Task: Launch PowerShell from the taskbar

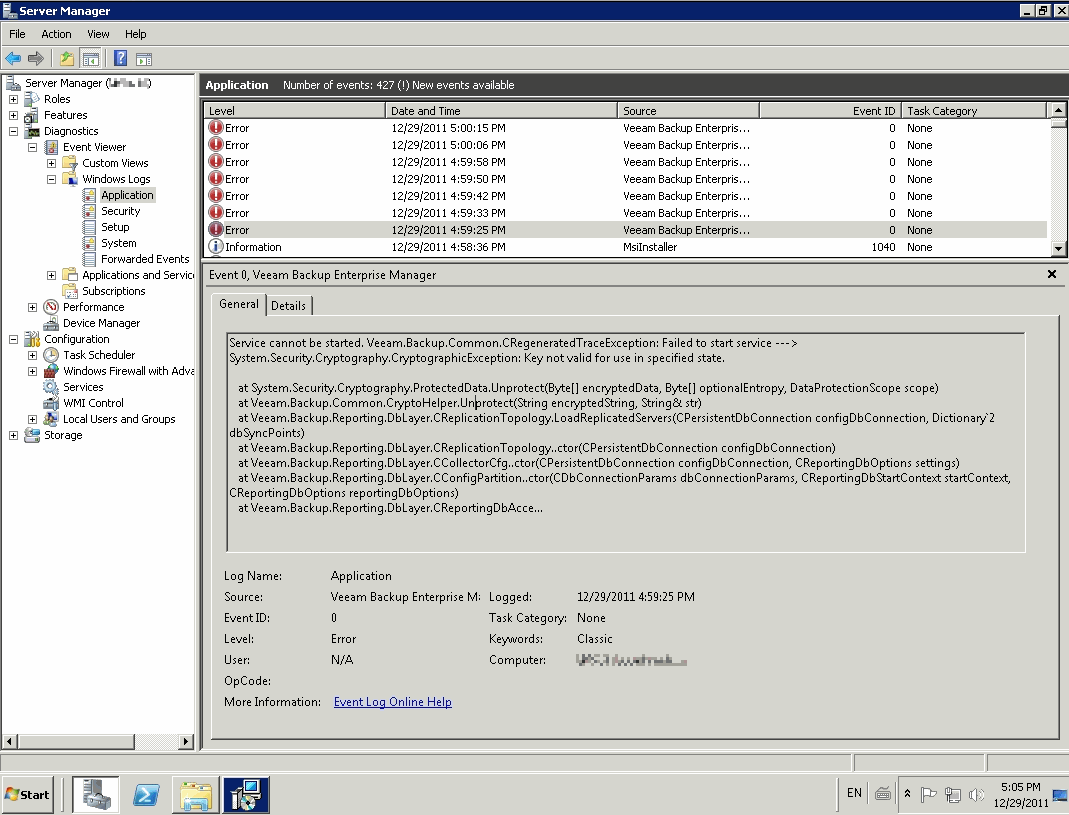Action: click(x=147, y=795)
